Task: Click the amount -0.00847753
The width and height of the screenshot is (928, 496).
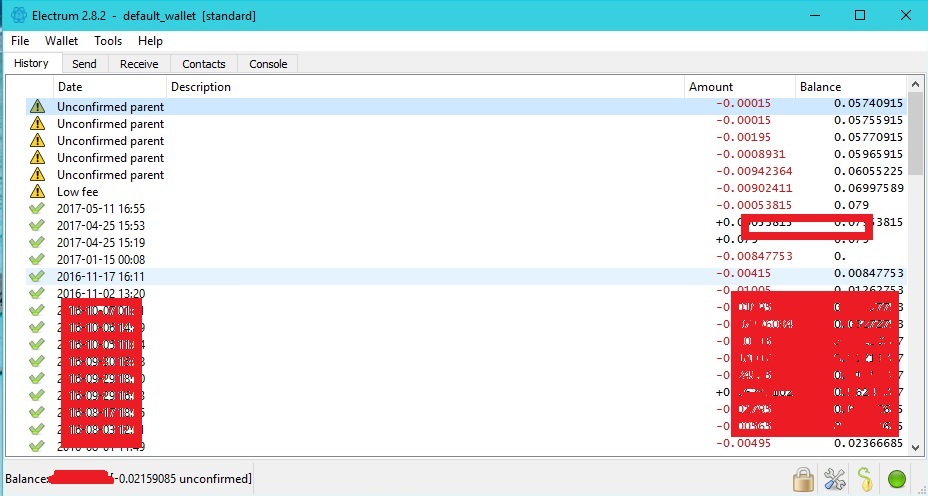Action: click(754, 256)
